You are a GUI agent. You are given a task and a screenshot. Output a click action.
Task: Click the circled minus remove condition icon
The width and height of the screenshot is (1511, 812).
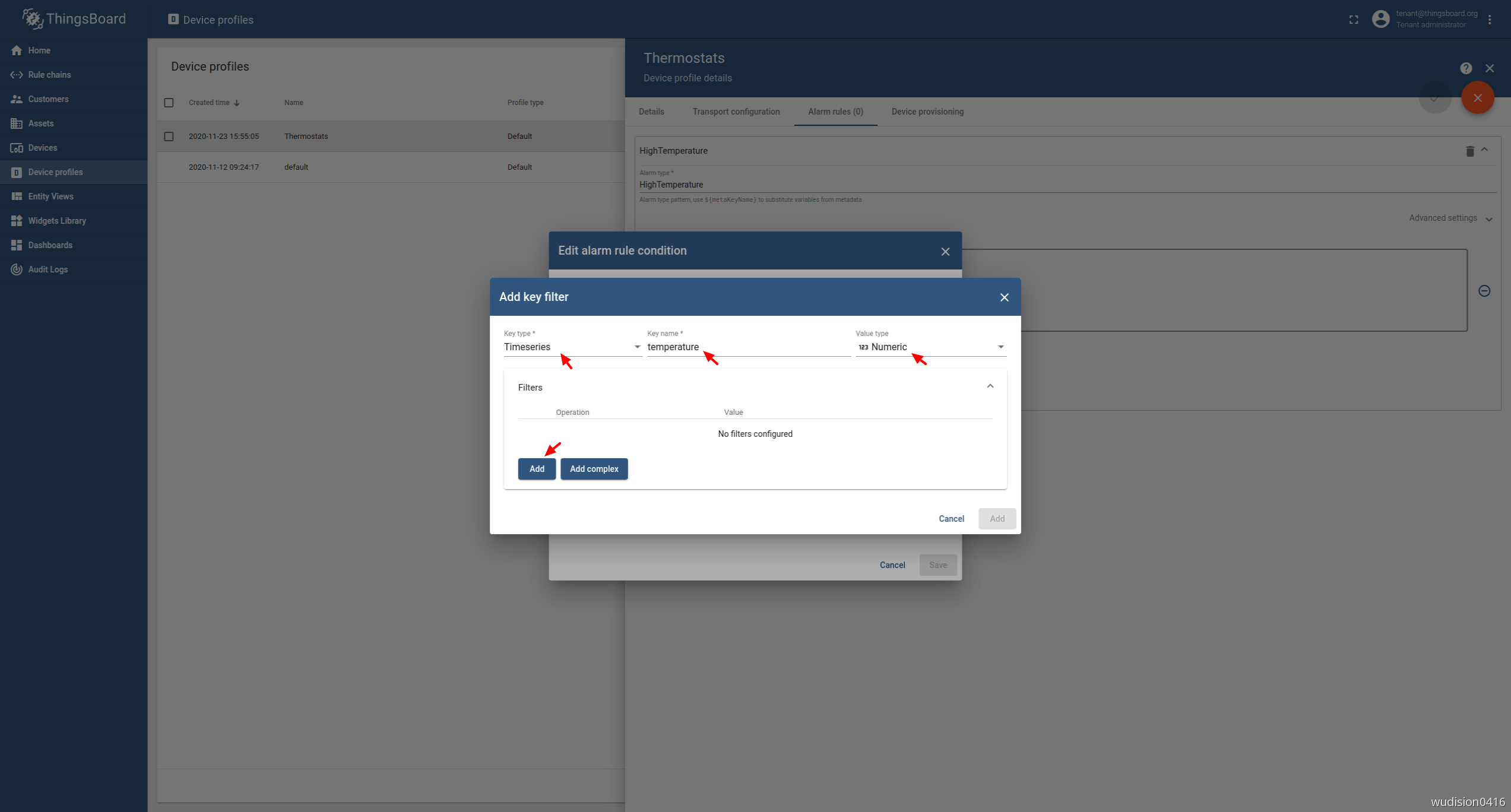[x=1484, y=291]
